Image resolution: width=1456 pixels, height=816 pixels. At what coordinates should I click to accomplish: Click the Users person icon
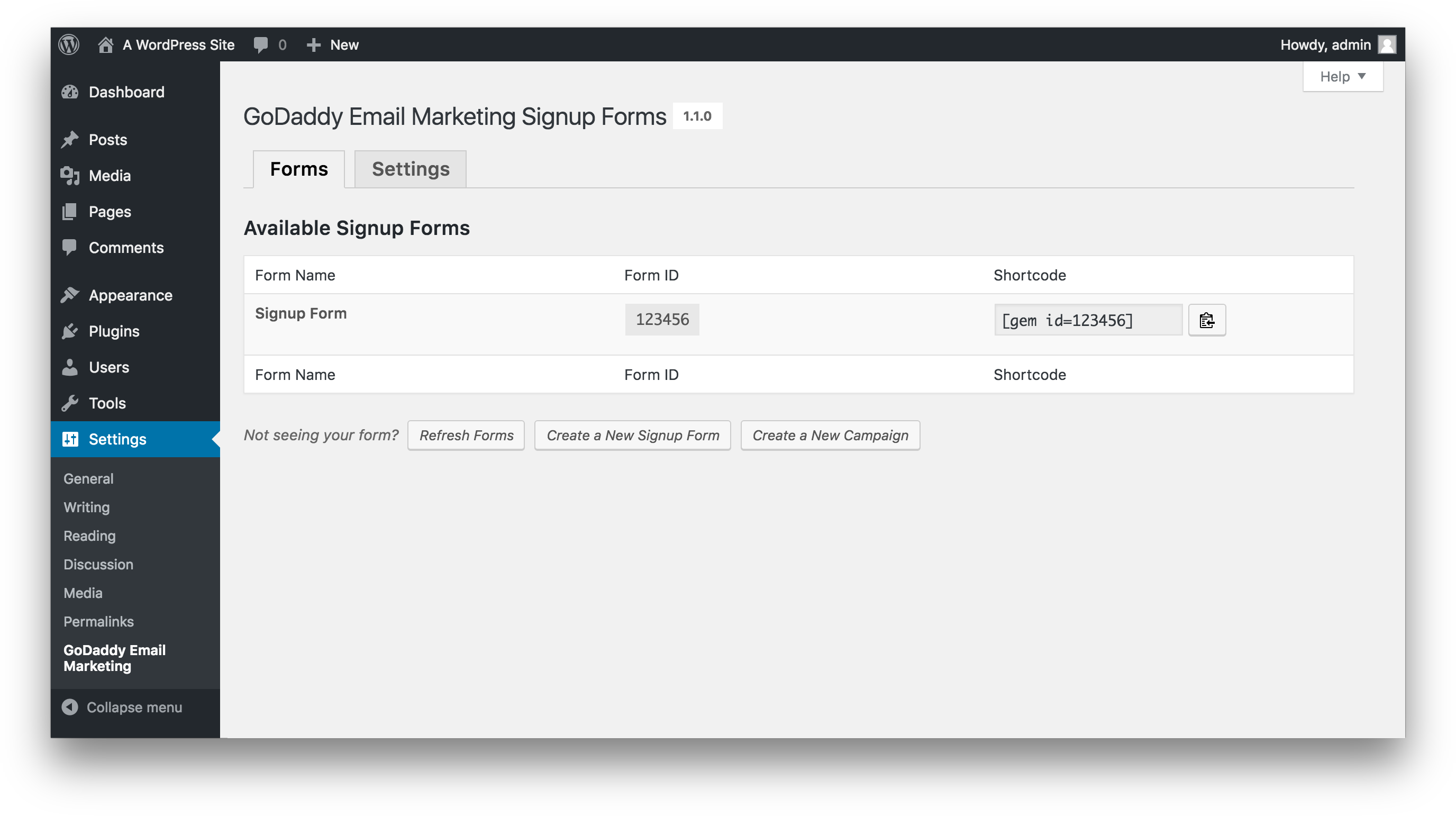pyautogui.click(x=70, y=368)
